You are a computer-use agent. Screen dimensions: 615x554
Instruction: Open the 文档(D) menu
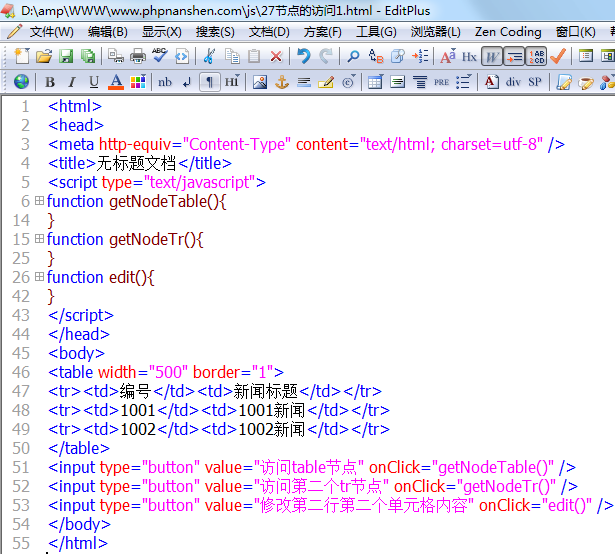pos(269,32)
